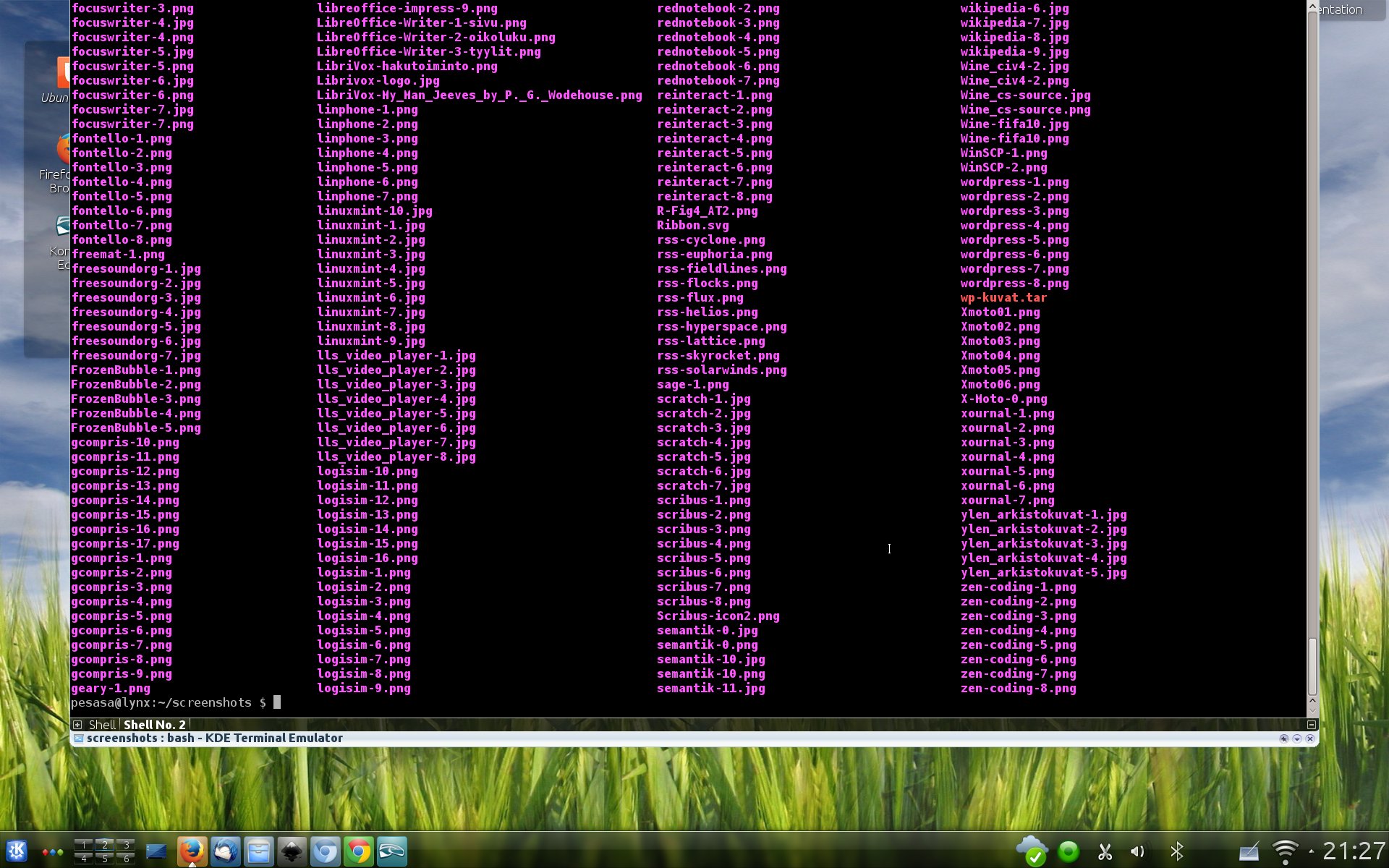Click file name 'rss-hyperspace.png'
The height and width of the screenshot is (868, 1389).
[721, 326]
